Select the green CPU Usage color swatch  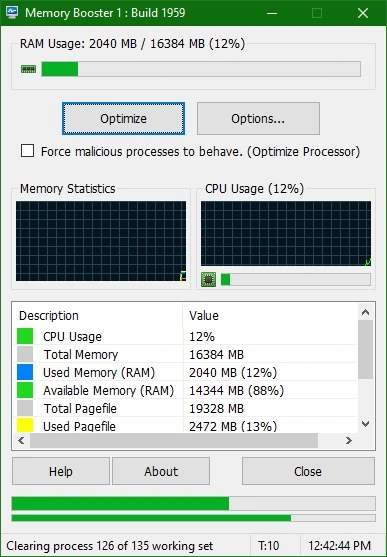25,336
